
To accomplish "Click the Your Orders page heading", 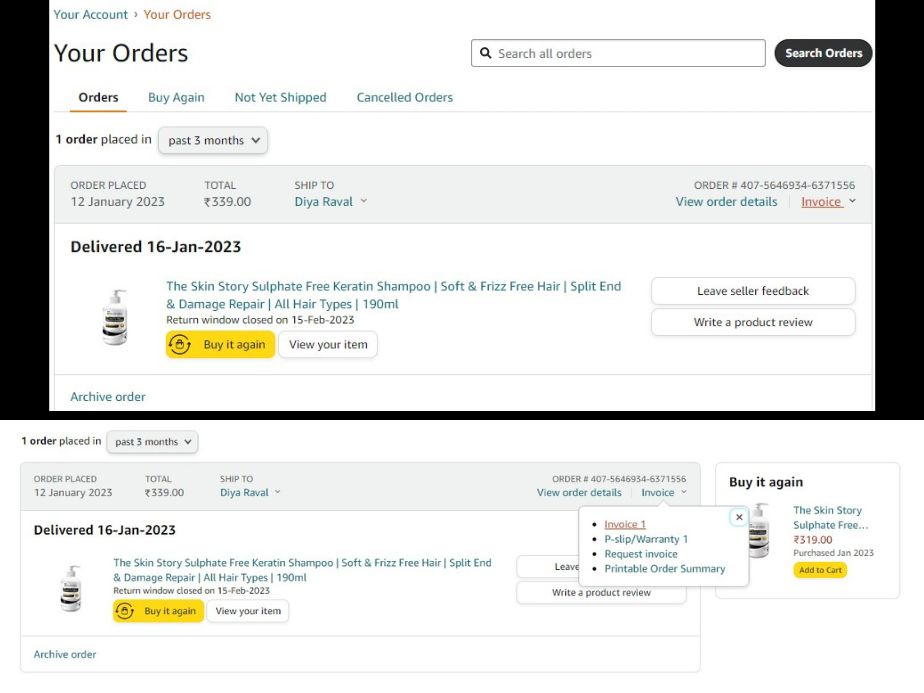I will [121, 53].
